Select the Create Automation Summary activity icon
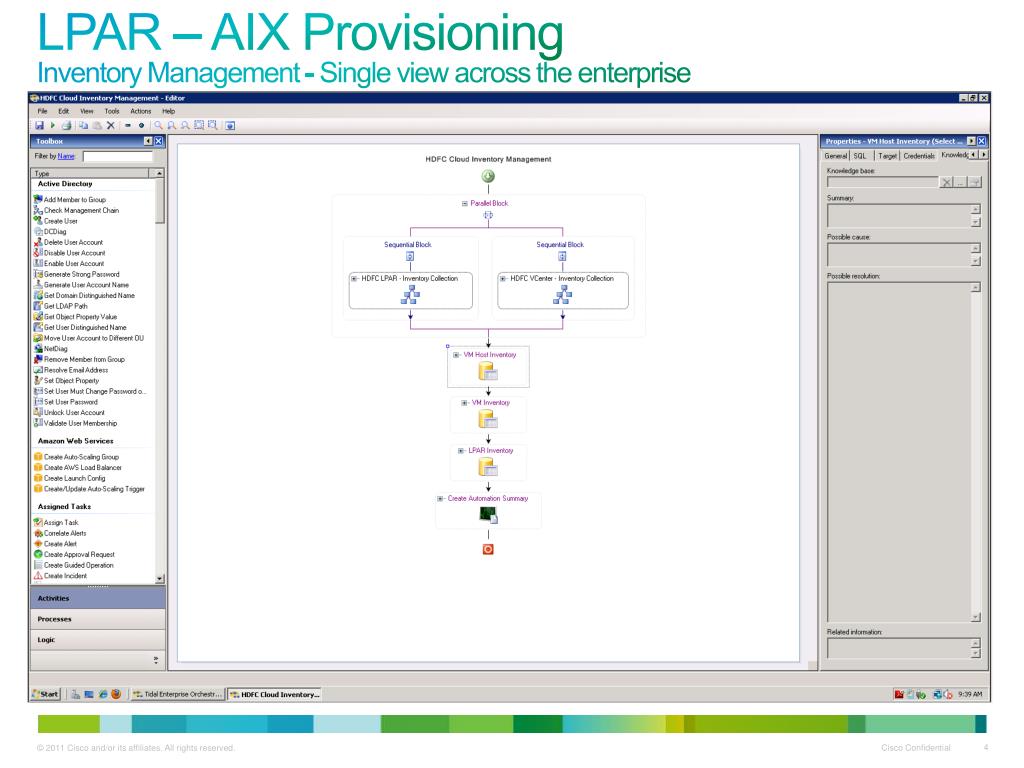 coord(488,515)
